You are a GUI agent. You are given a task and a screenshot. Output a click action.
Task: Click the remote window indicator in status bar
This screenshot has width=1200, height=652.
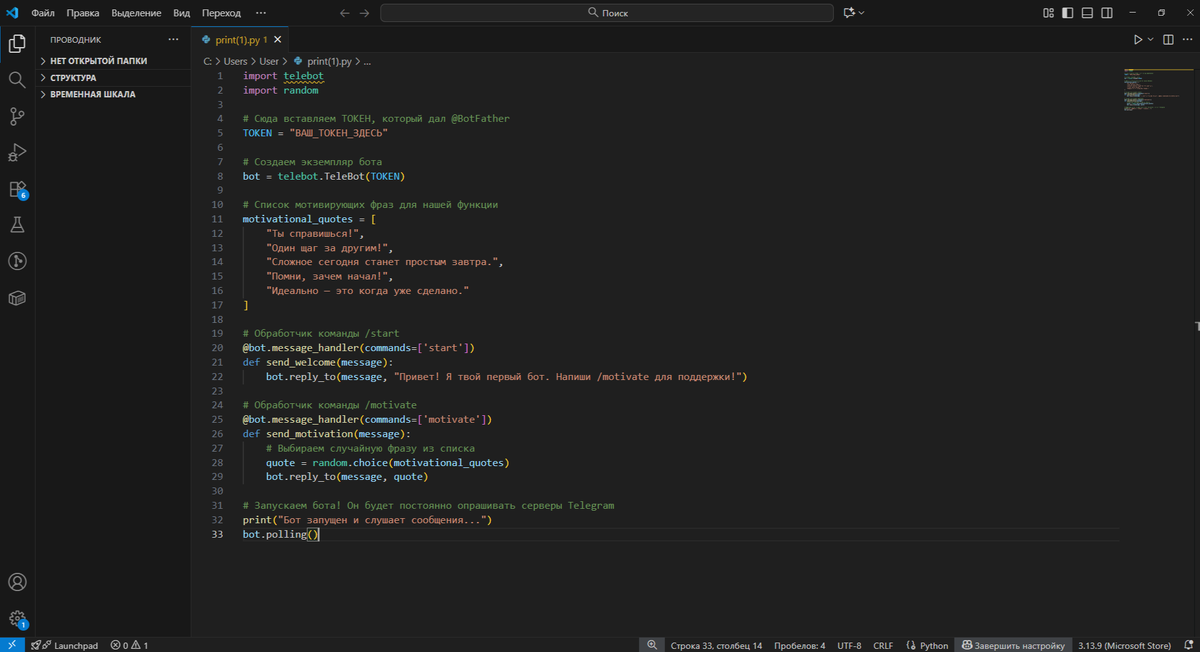pos(12,645)
